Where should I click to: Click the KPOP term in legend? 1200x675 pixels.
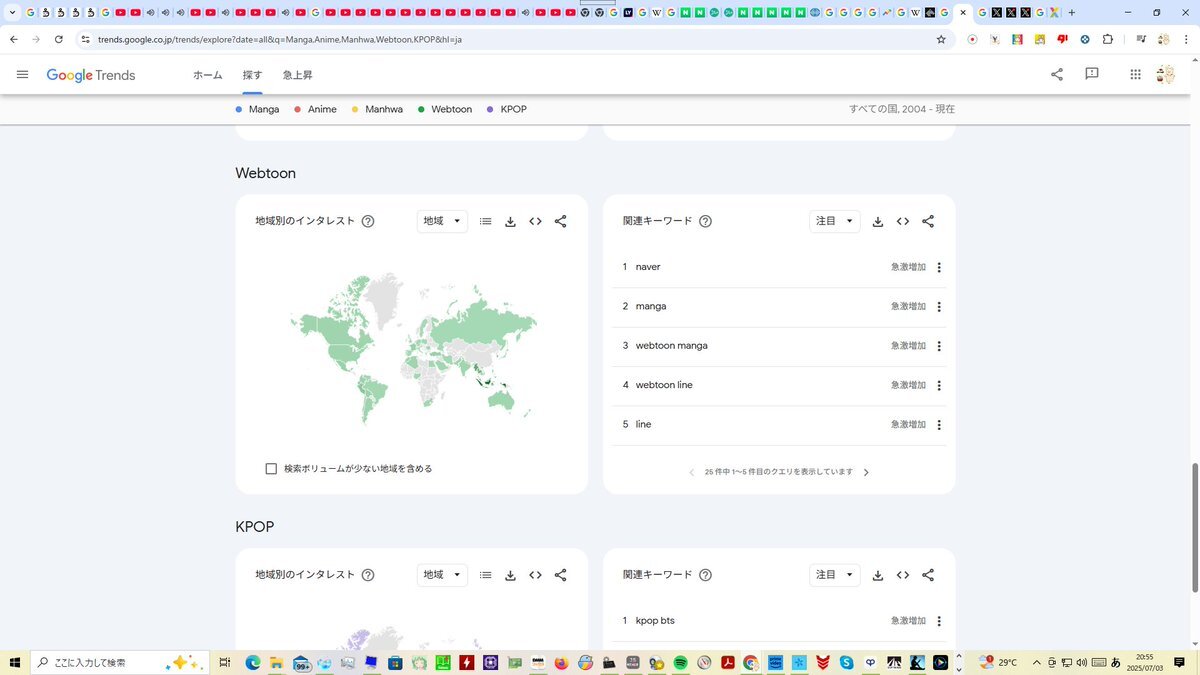pos(512,109)
